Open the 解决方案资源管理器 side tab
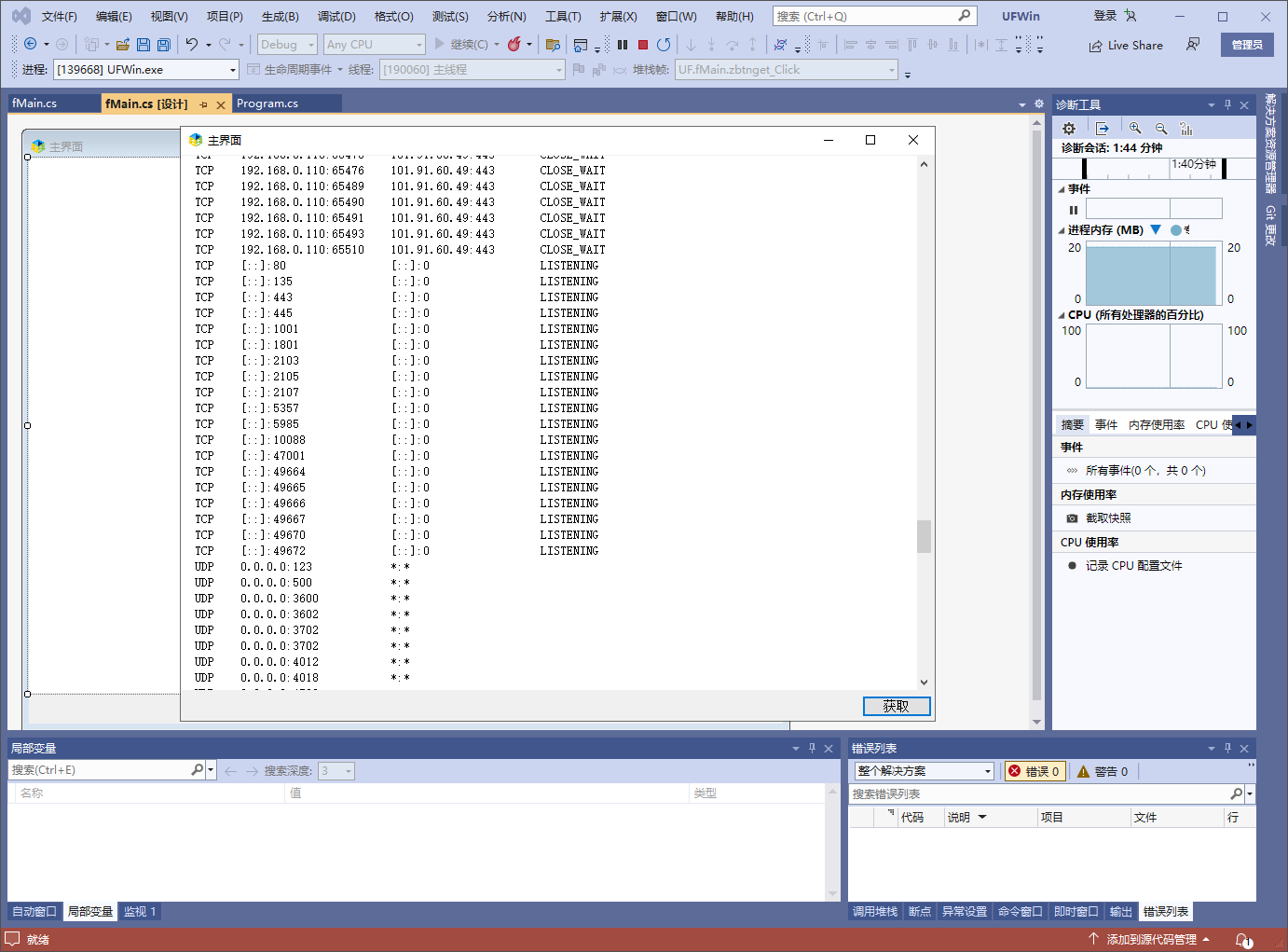The height and width of the screenshot is (952, 1288). (x=1270, y=143)
